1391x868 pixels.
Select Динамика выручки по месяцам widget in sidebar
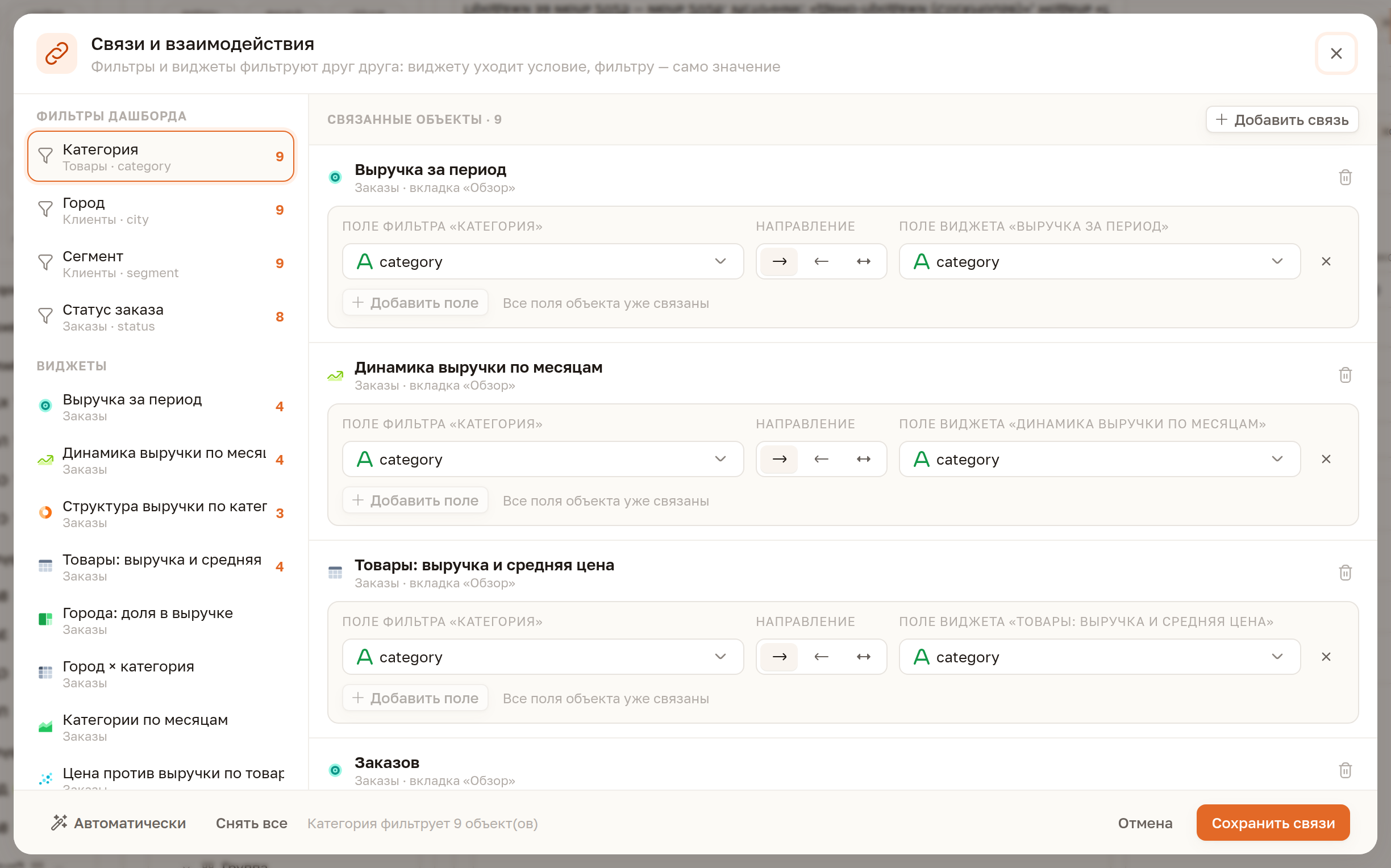[x=161, y=460]
